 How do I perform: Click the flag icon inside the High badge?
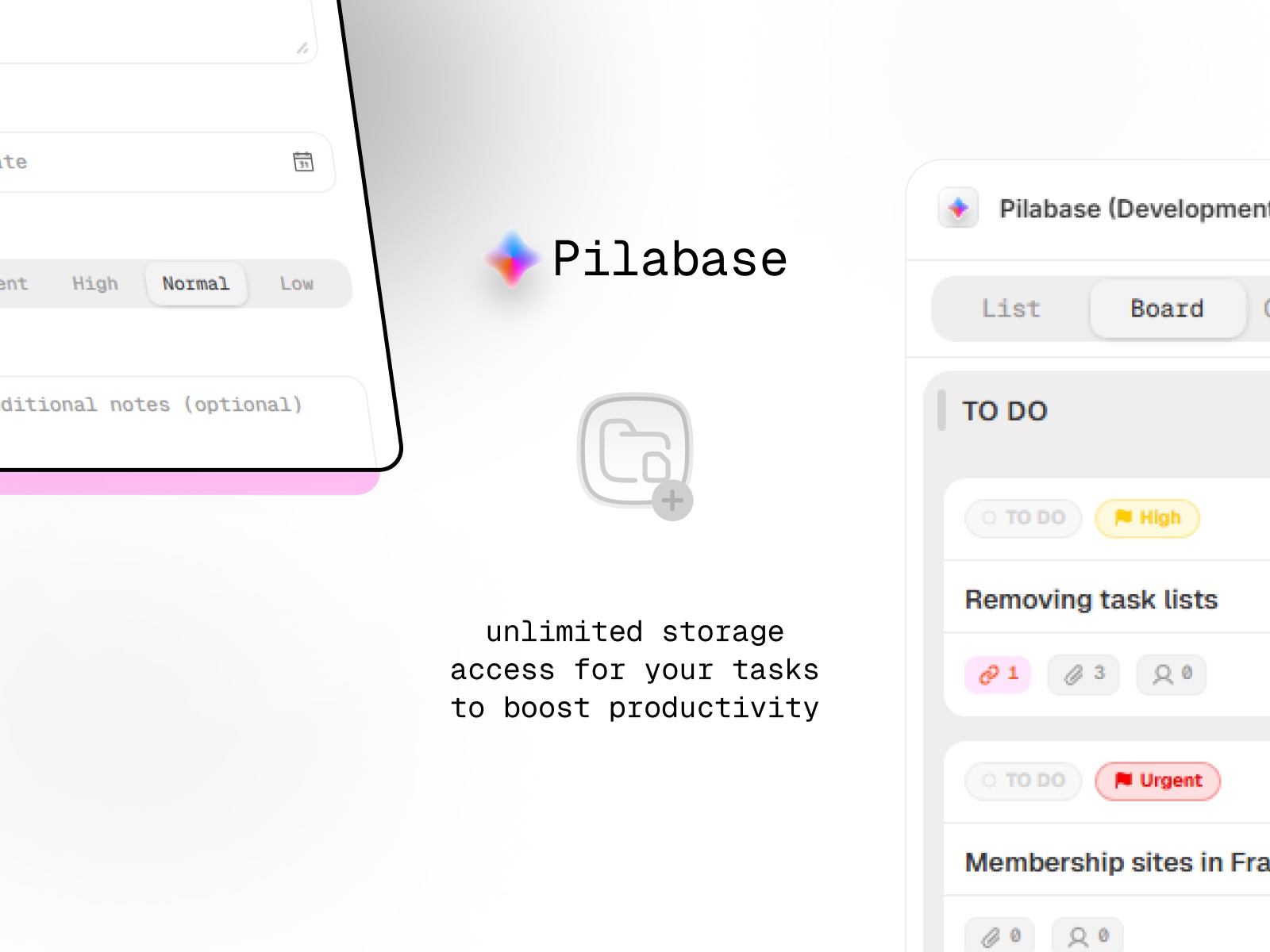click(x=1125, y=518)
